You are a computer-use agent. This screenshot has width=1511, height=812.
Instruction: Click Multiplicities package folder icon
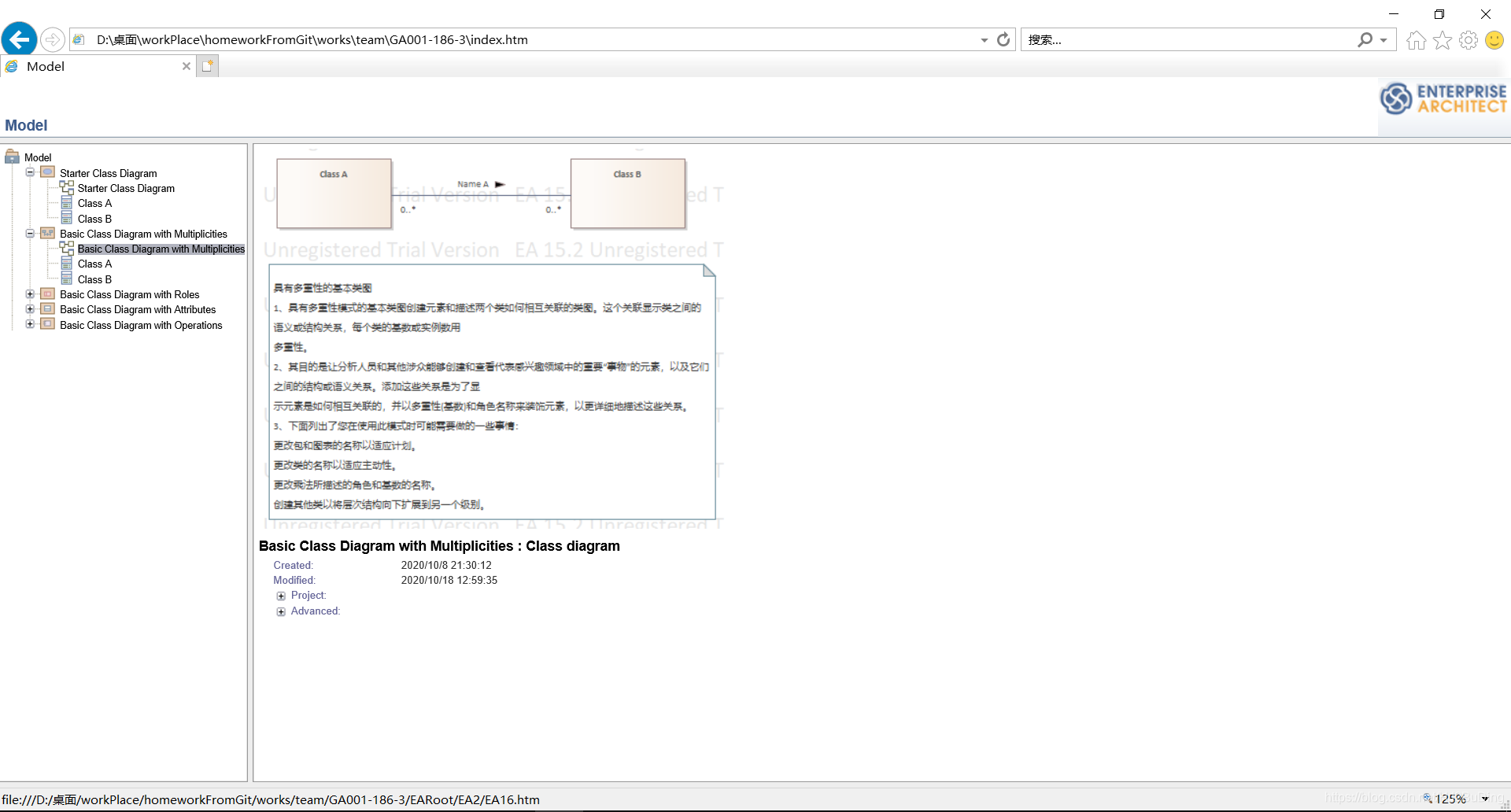(x=48, y=233)
